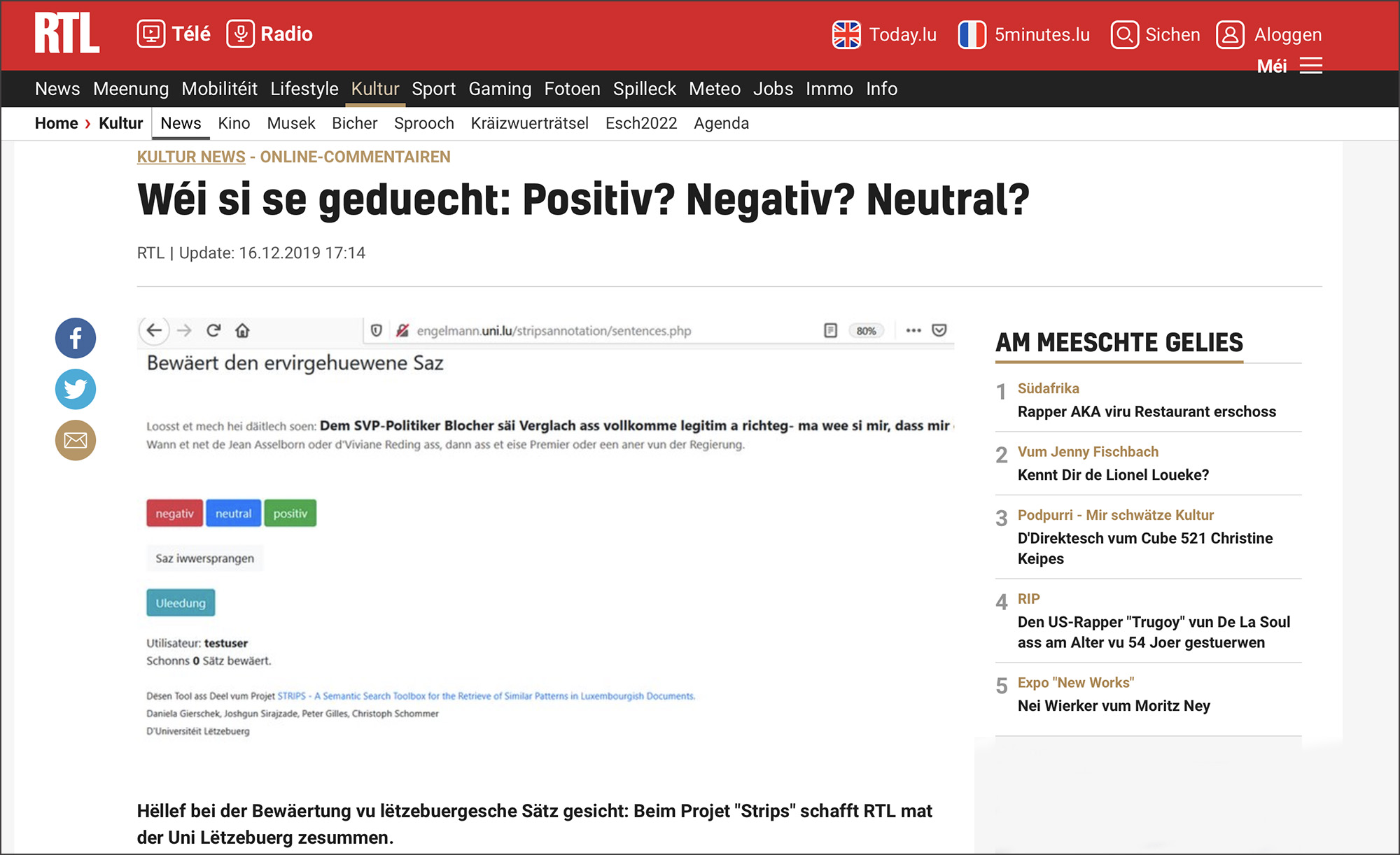Click the browser forward arrow in screenshot
The width and height of the screenshot is (1400, 855).
coord(184,330)
